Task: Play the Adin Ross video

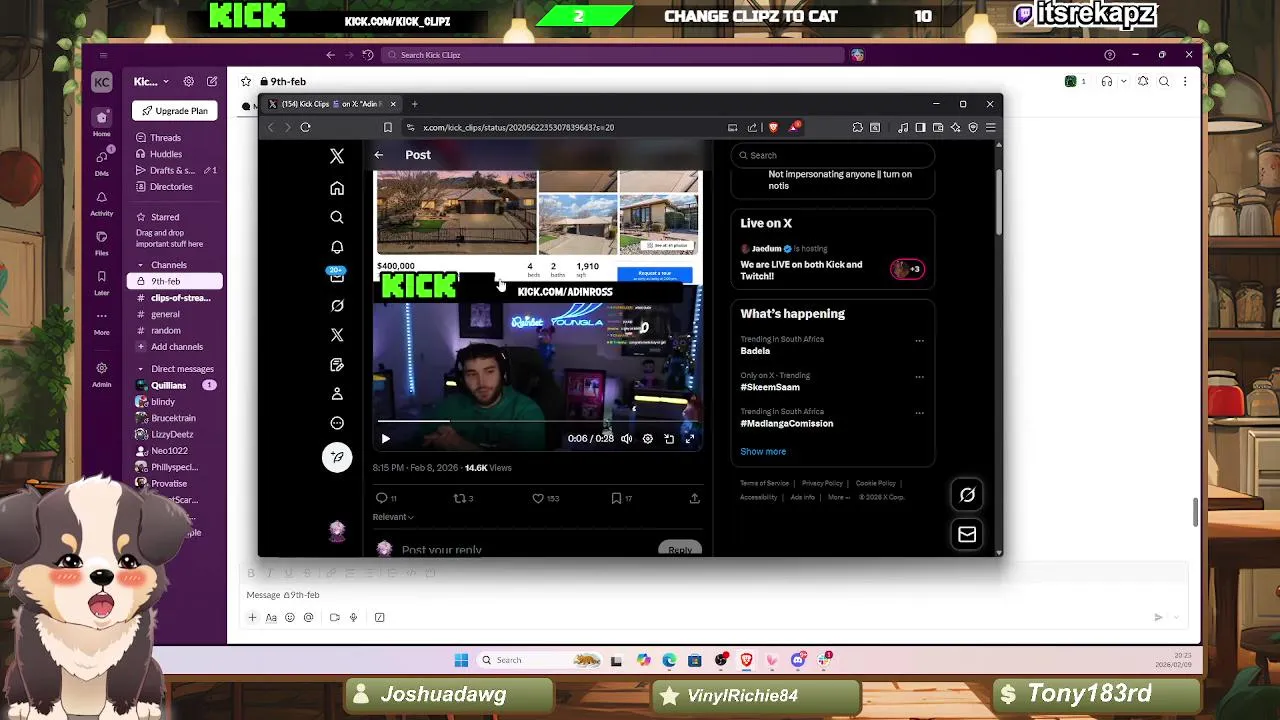Action: click(x=386, y=439)
